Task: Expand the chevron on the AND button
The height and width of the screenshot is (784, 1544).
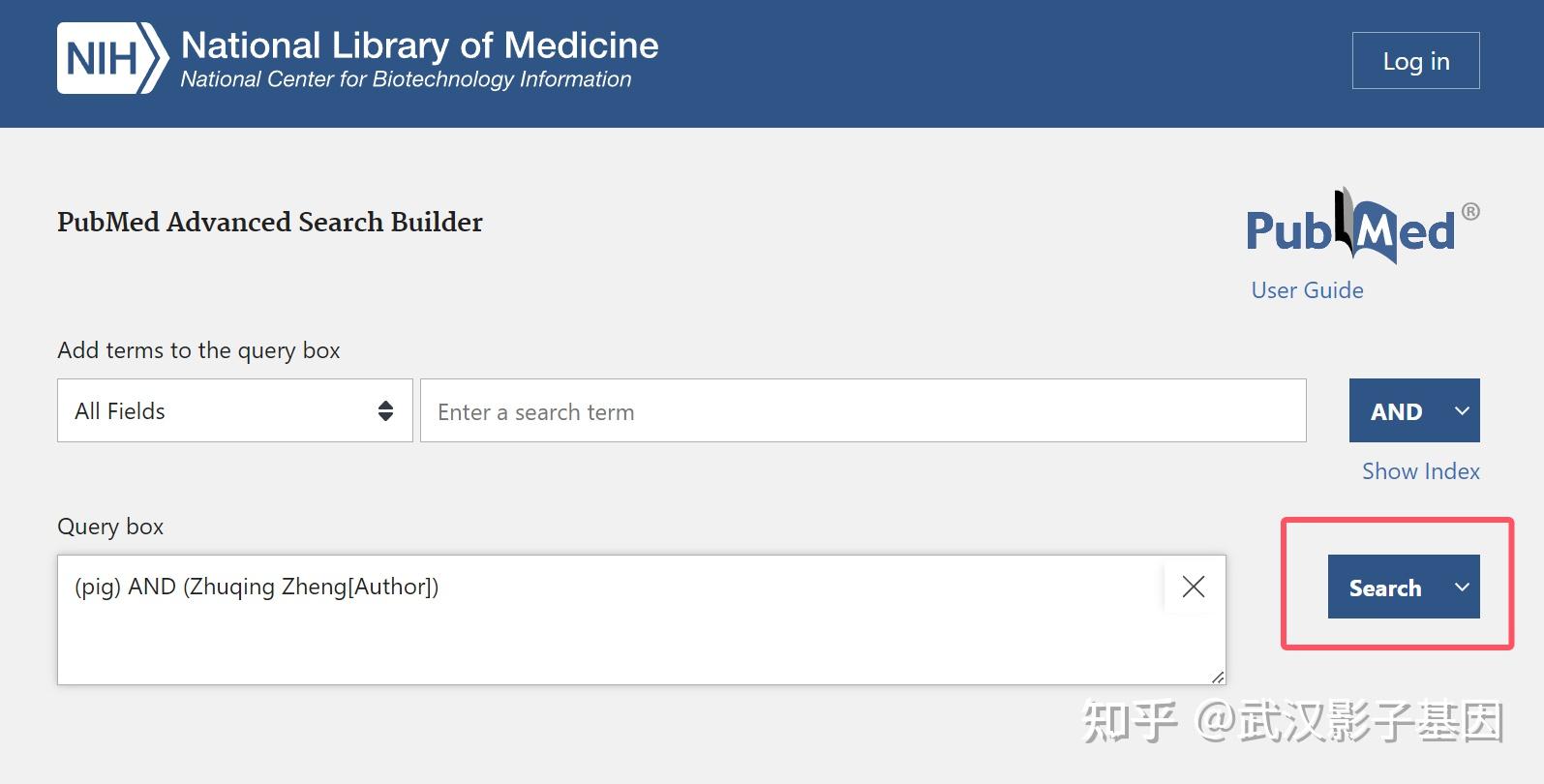Action: tap(1462, 410)
